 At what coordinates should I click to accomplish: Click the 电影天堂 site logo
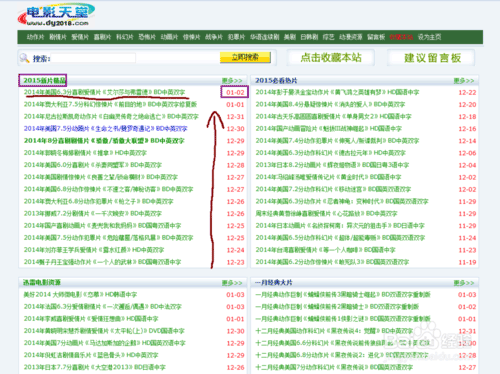[56, 15]
